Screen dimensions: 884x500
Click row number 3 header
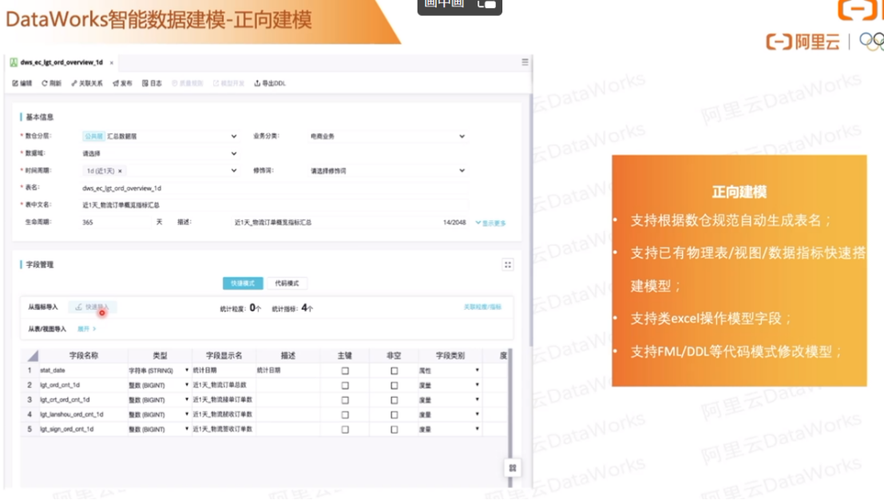[29, 400]
